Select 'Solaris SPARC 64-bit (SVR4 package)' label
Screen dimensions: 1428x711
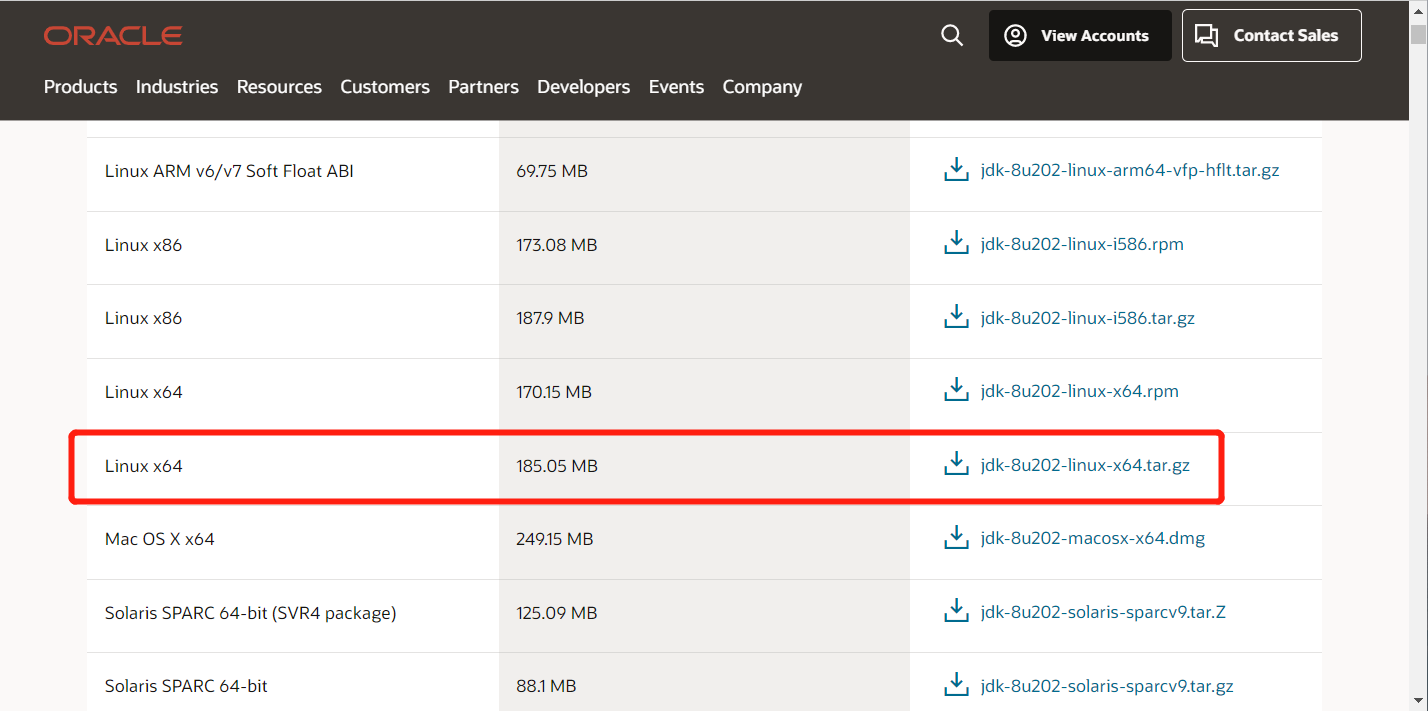pos(250,613)
